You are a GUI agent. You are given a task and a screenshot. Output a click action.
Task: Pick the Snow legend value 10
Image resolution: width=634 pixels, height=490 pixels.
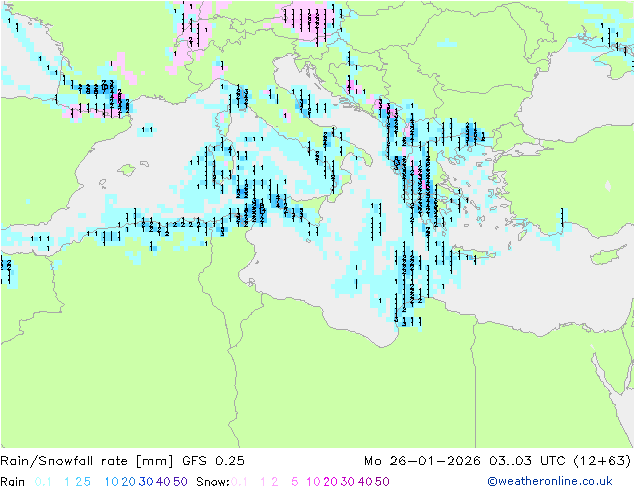click(x=313, y=482)
